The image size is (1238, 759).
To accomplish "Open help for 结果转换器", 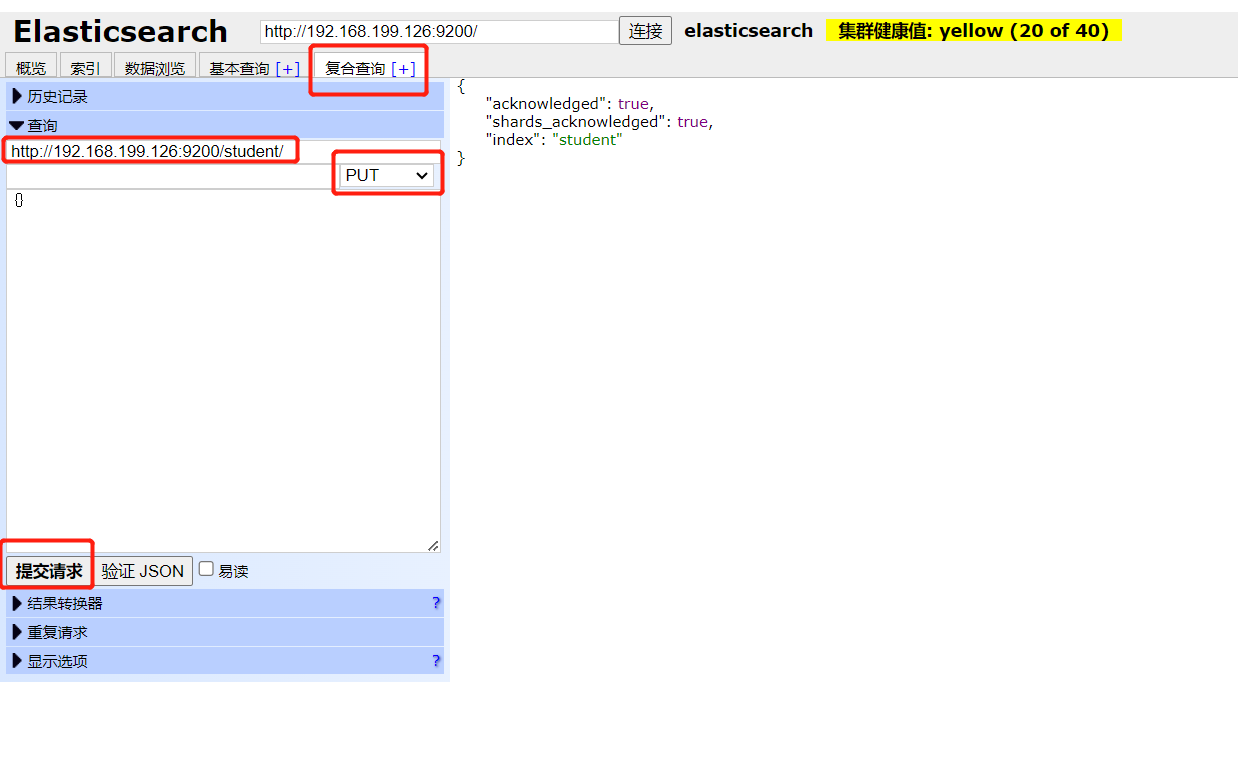I will click(x=436, y=603).
